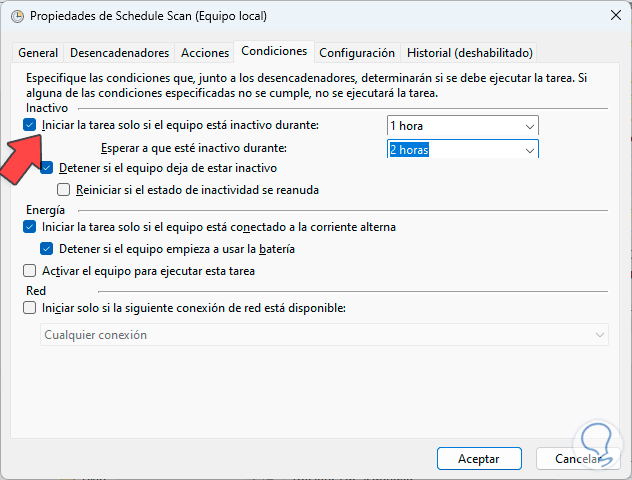
Task: Open the Historial (deshabilitado) tab
Action: pyautogui.click(x=469, y=53)
